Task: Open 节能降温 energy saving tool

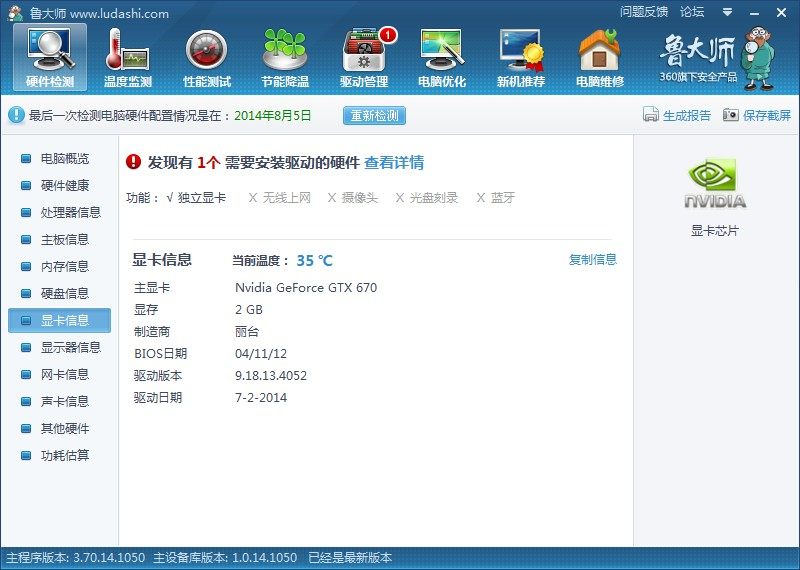Action: pos(285,57)
